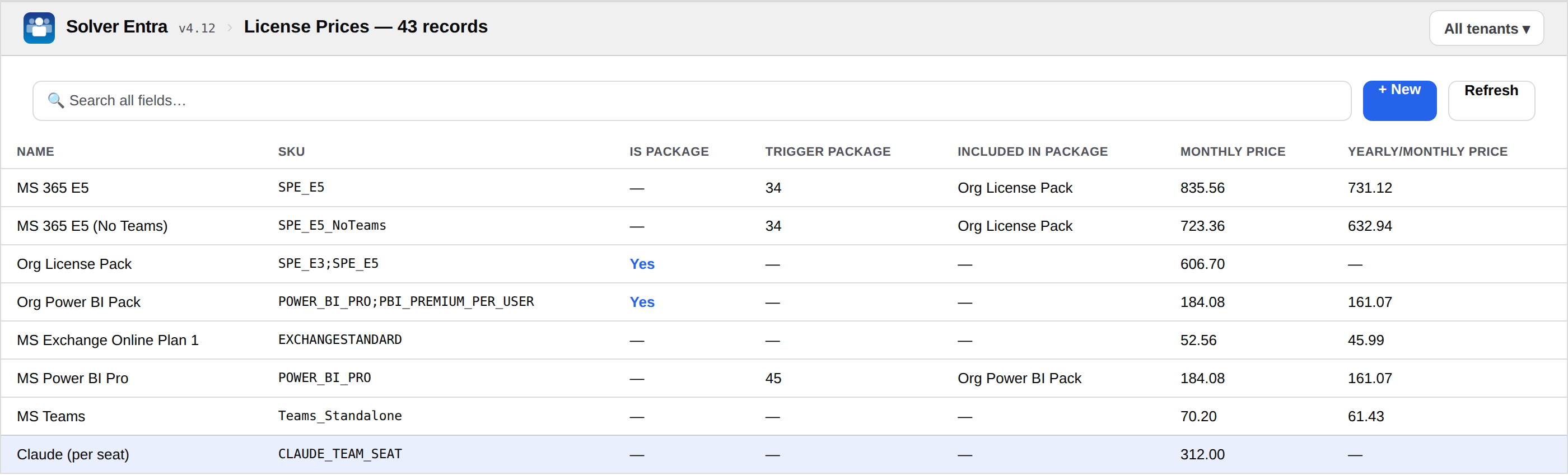Click the Teams_Standalone SKU cell

click(340, 416)
